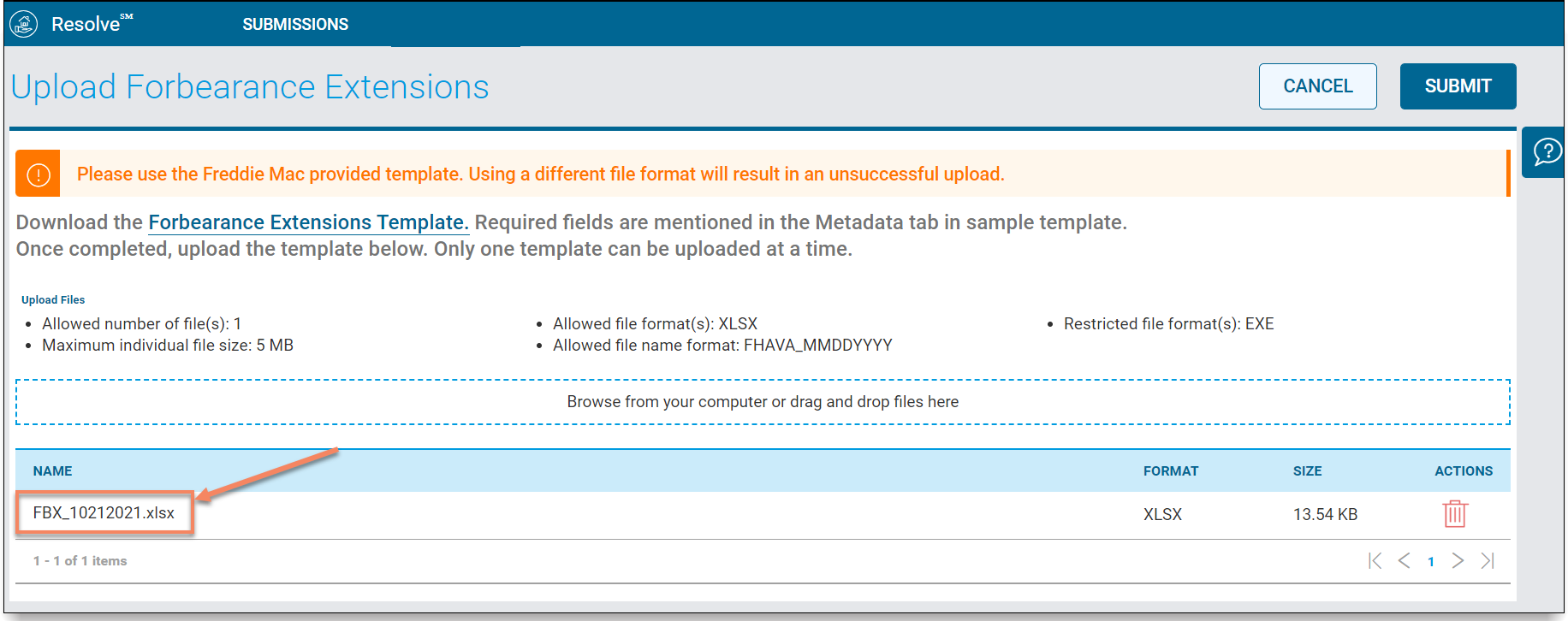Click the CANCEL button

(1318, 86)
